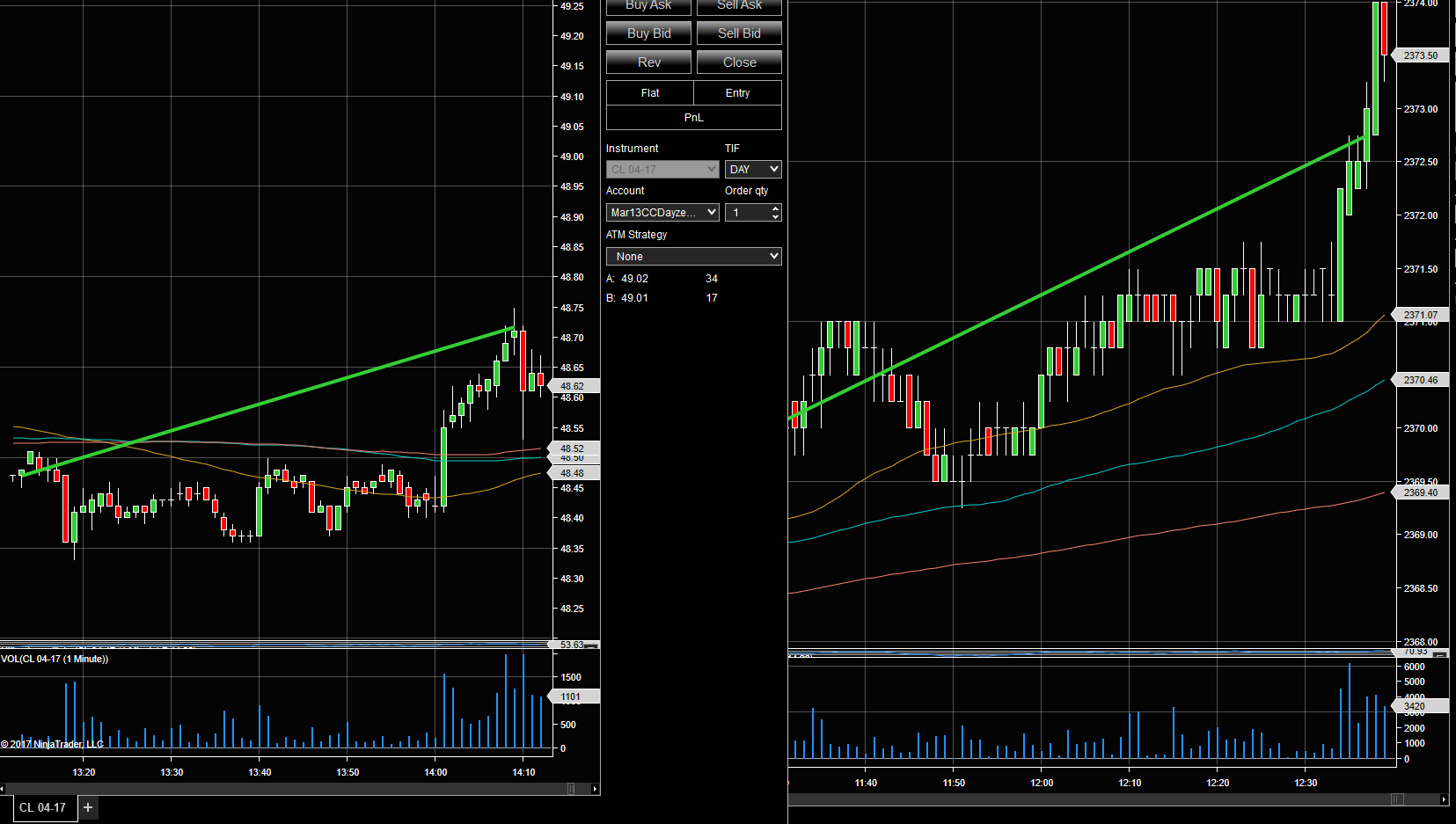This screenshot has width=1456, height=824.
Task: Click the Instrument field label
Action: pos(632,149)
